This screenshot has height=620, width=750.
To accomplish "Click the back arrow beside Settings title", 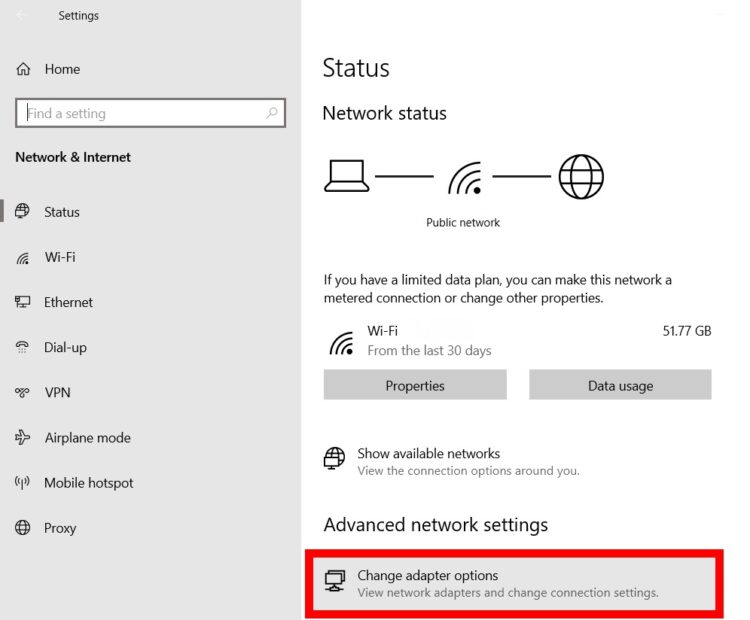I will [21, 15].
